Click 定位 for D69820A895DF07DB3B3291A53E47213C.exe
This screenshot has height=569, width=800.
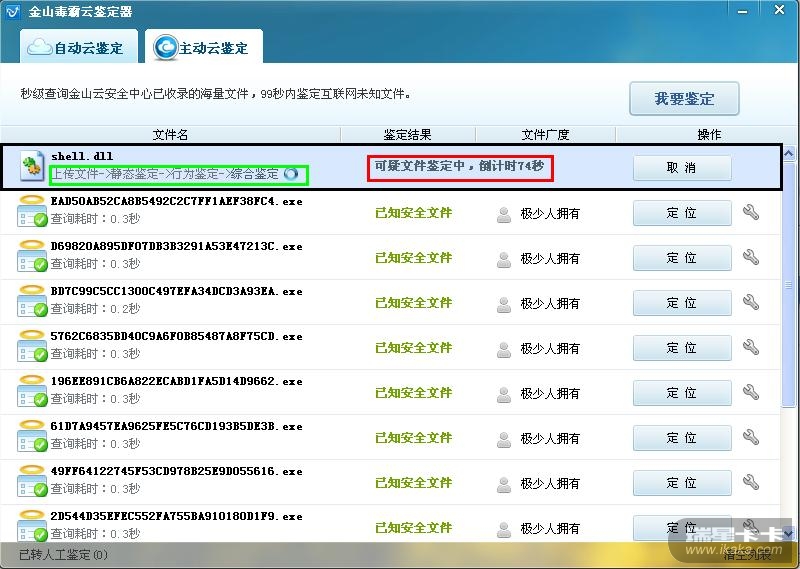[x=682, y=258]
